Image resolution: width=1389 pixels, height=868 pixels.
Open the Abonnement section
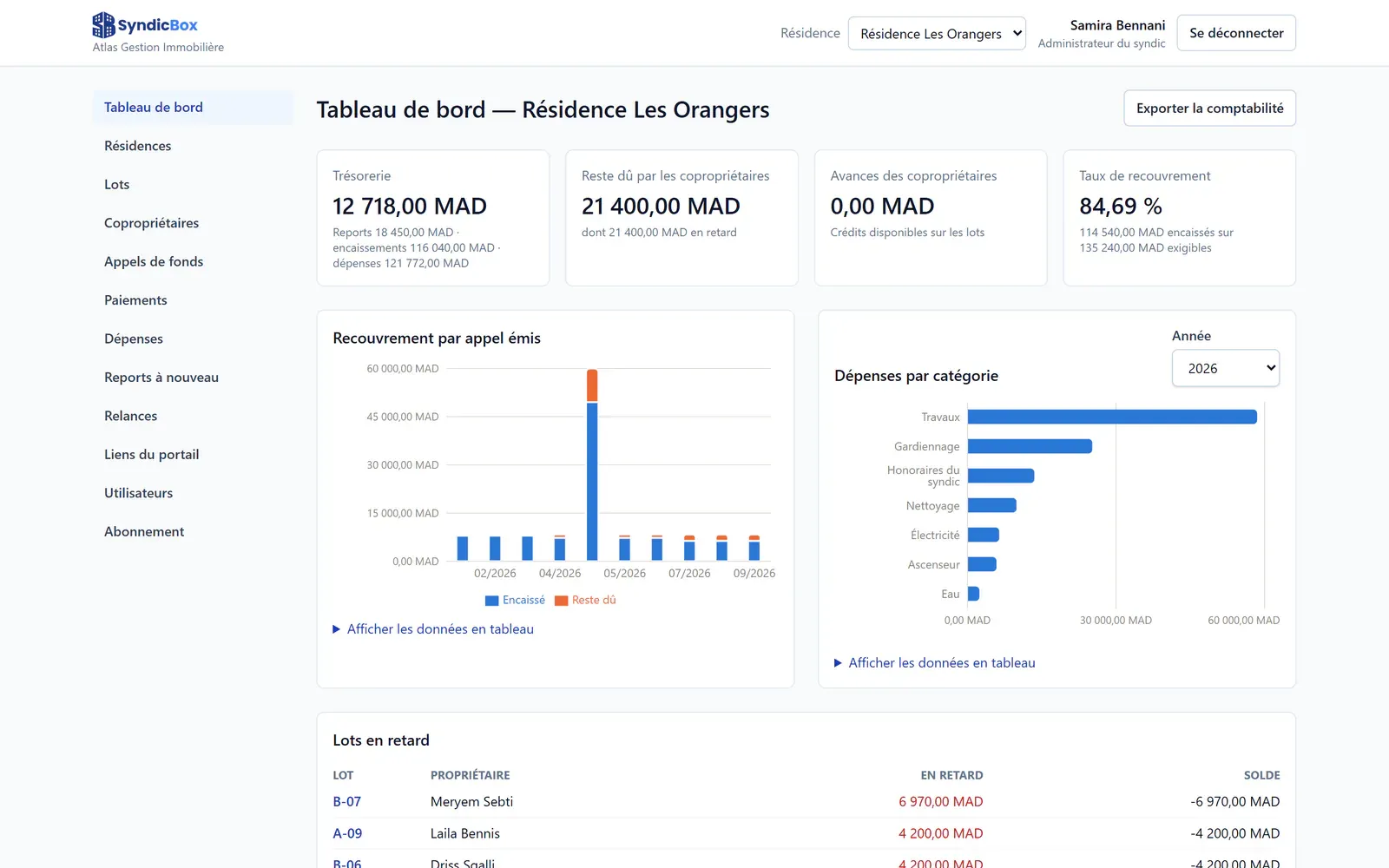coord(193,532)
